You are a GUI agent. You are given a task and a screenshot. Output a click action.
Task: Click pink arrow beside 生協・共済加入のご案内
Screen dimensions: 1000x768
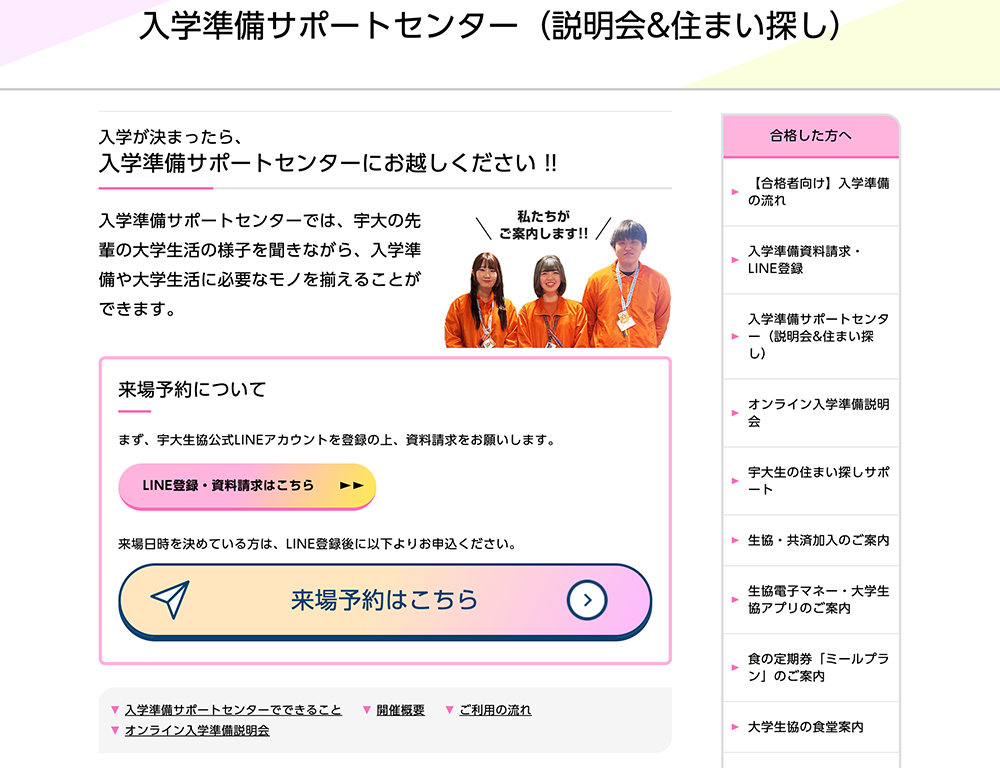pos(733,541)
